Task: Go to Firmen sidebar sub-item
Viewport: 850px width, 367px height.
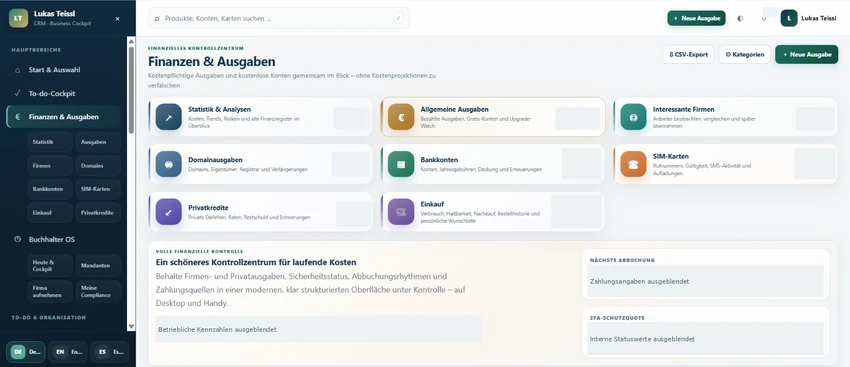Action: 50,165
